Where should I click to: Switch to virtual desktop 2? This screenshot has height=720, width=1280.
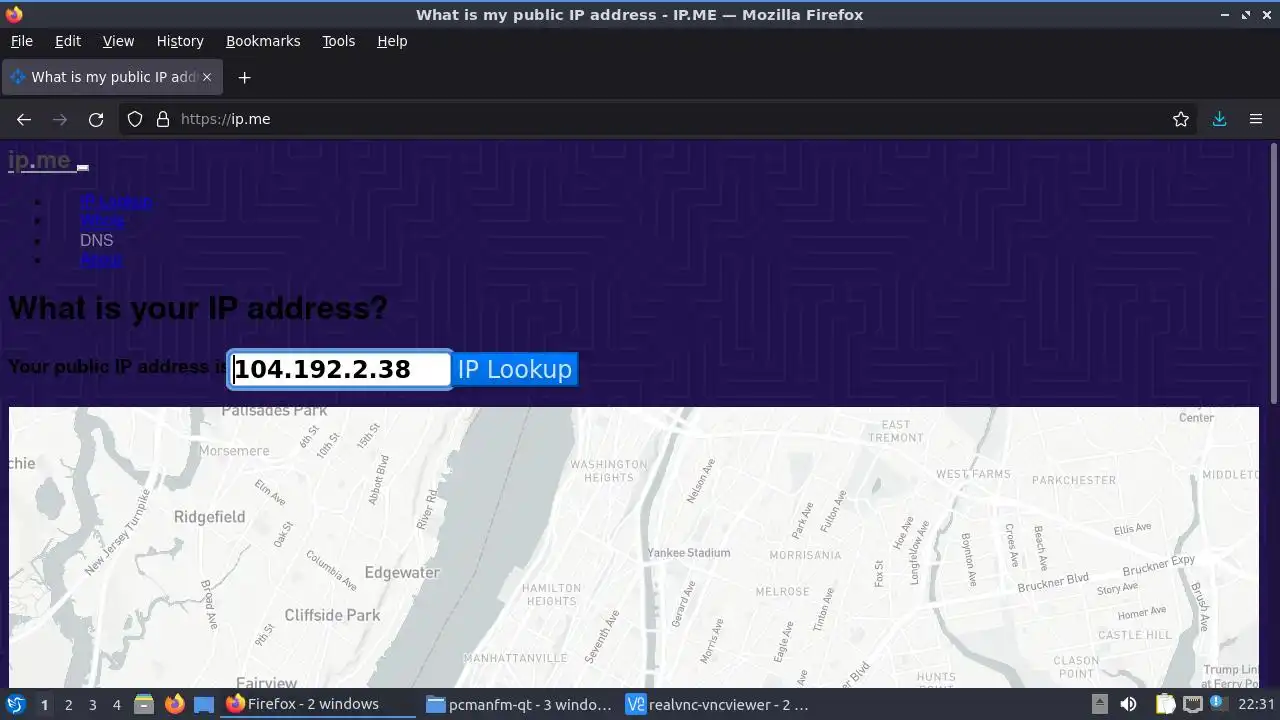click(68, 705)
